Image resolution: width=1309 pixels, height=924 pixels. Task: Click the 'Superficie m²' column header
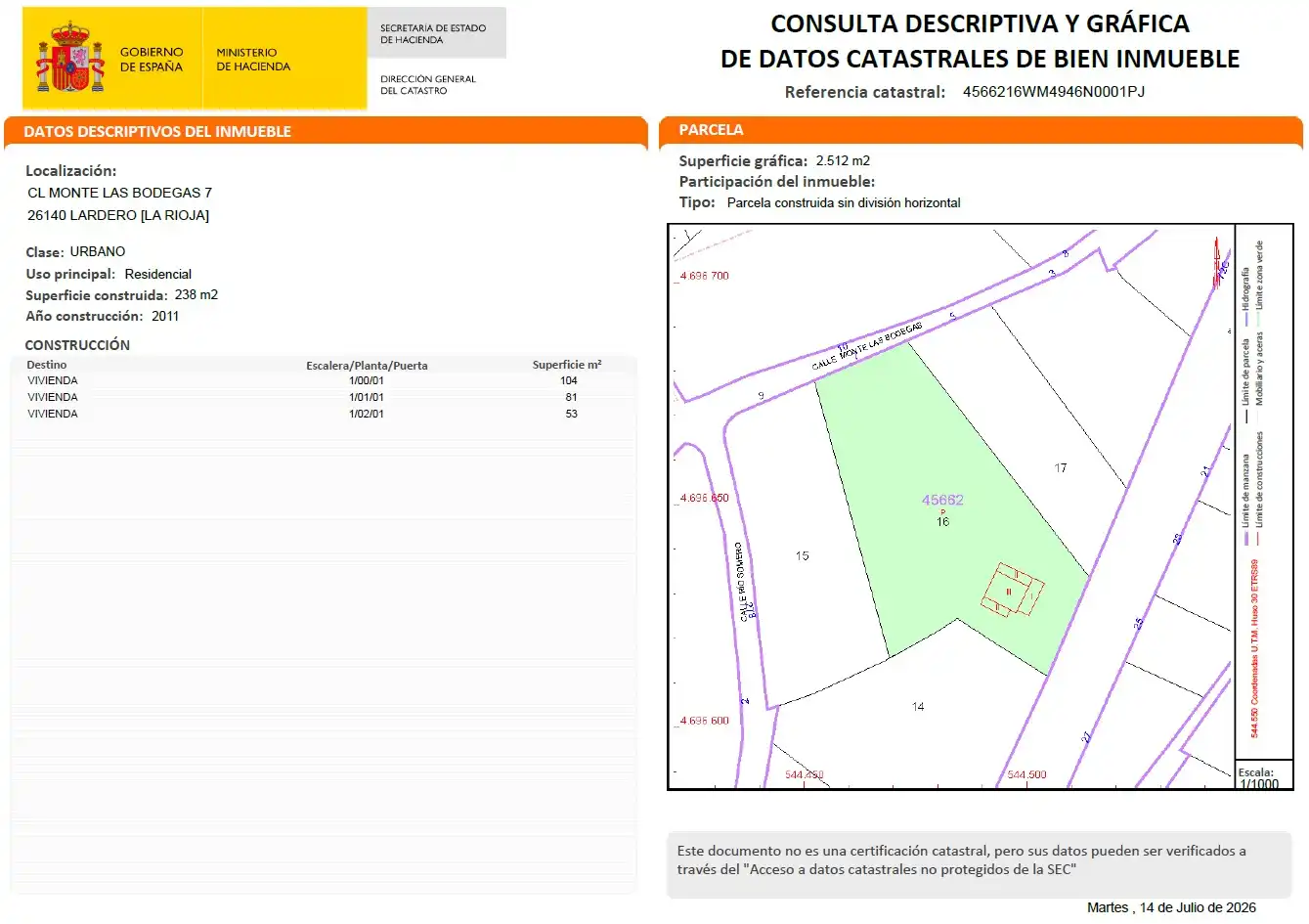[x=567, y=365]
